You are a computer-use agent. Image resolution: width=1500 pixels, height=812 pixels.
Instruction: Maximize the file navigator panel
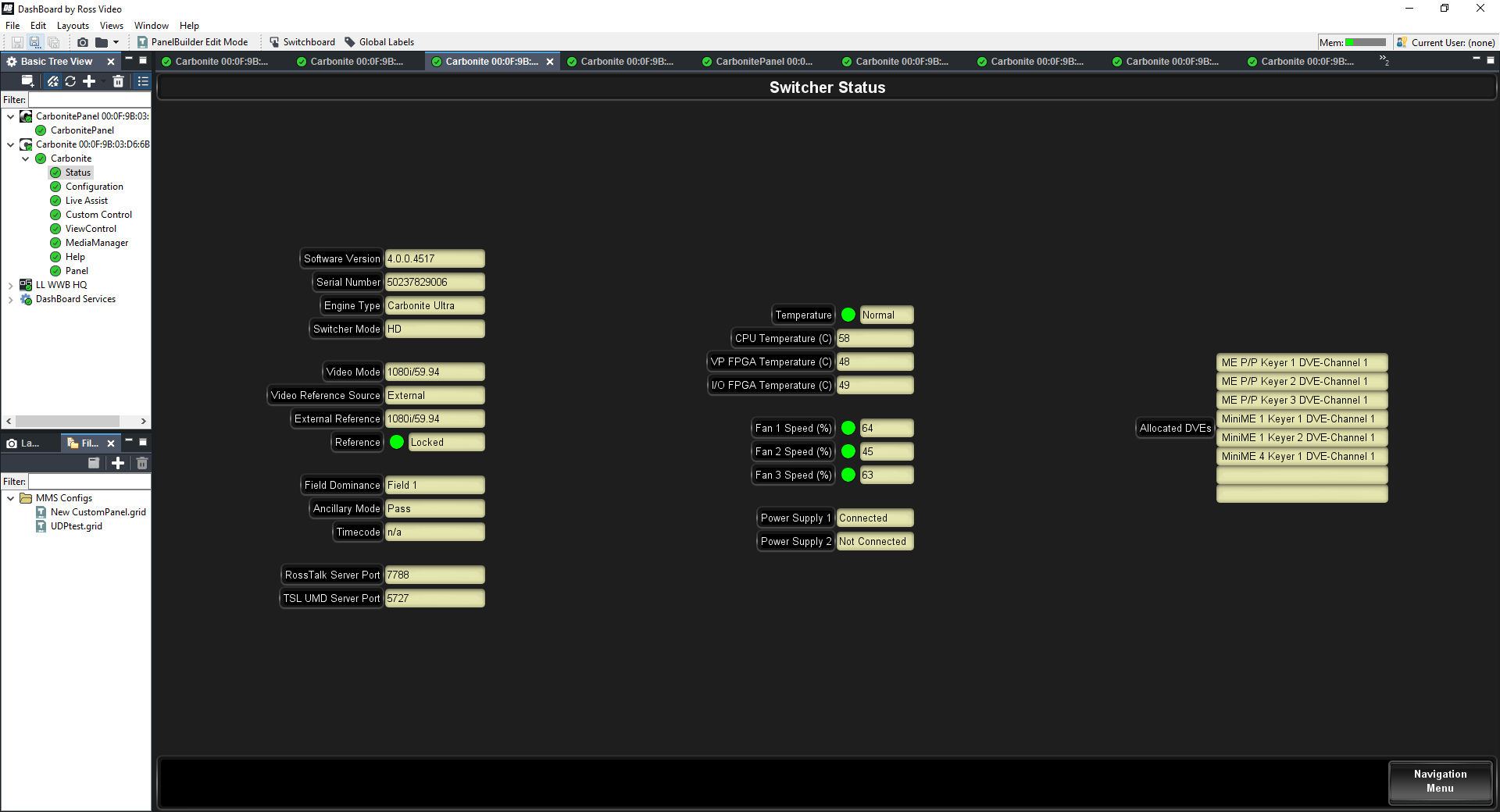[x=143, y=442]
